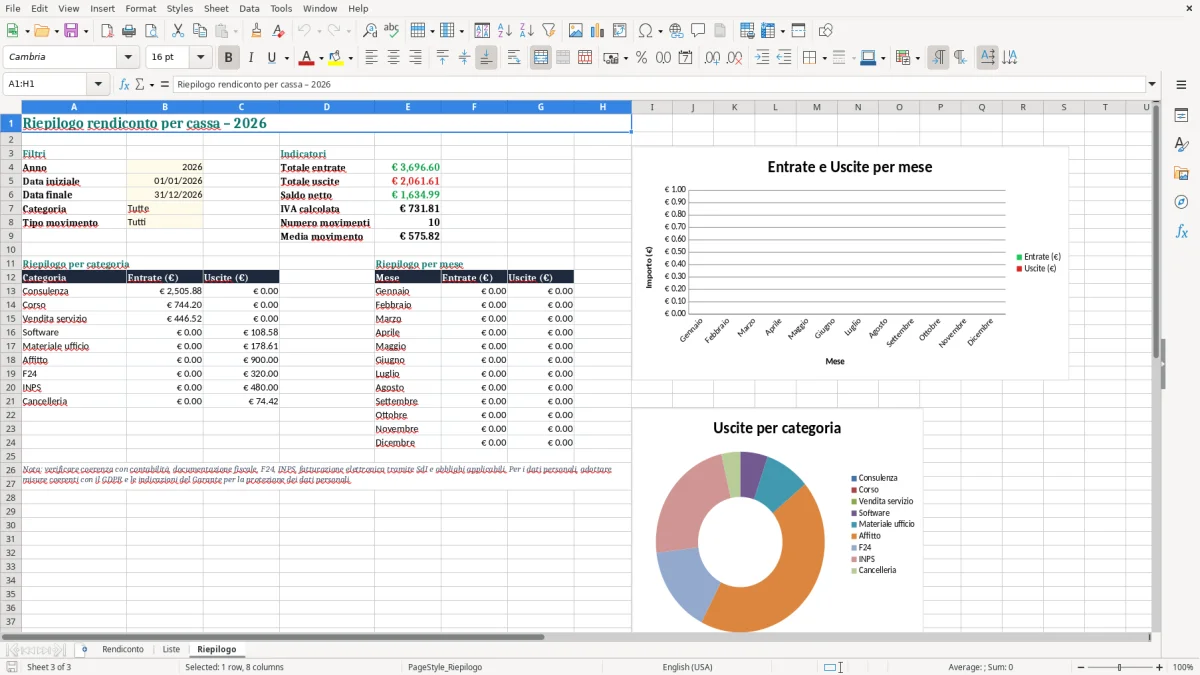Insert Hyperlink globe icon
Viewport: 1200px width, 675px height.
pos(676,31)
